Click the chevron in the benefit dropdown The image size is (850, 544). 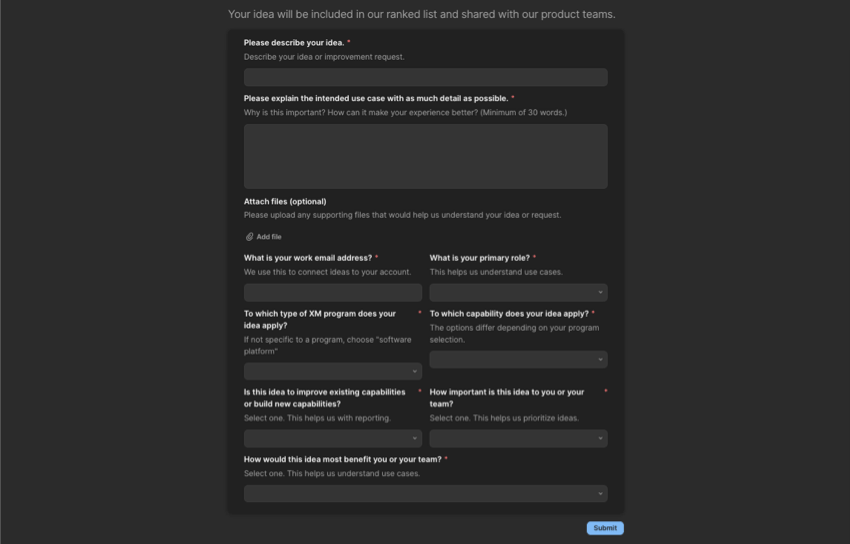[600, 494]
